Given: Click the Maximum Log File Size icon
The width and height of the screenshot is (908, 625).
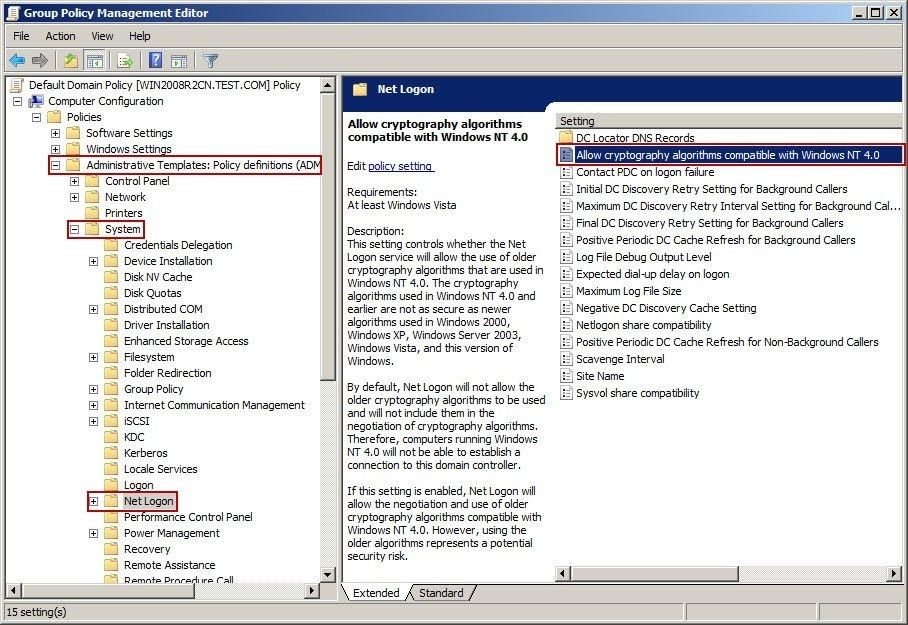Looking at the screenshot, I should click(566, 291).
